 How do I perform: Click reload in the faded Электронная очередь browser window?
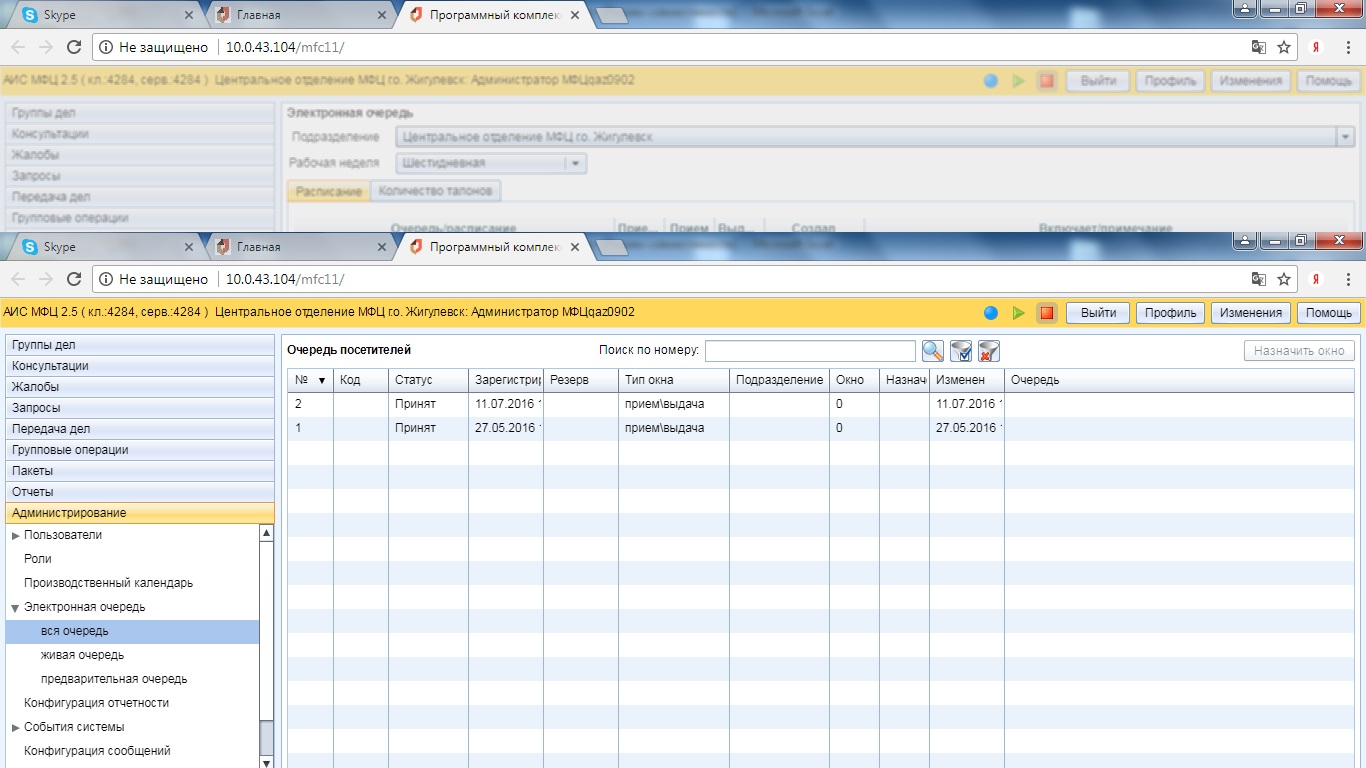click(x=73, y=47)
